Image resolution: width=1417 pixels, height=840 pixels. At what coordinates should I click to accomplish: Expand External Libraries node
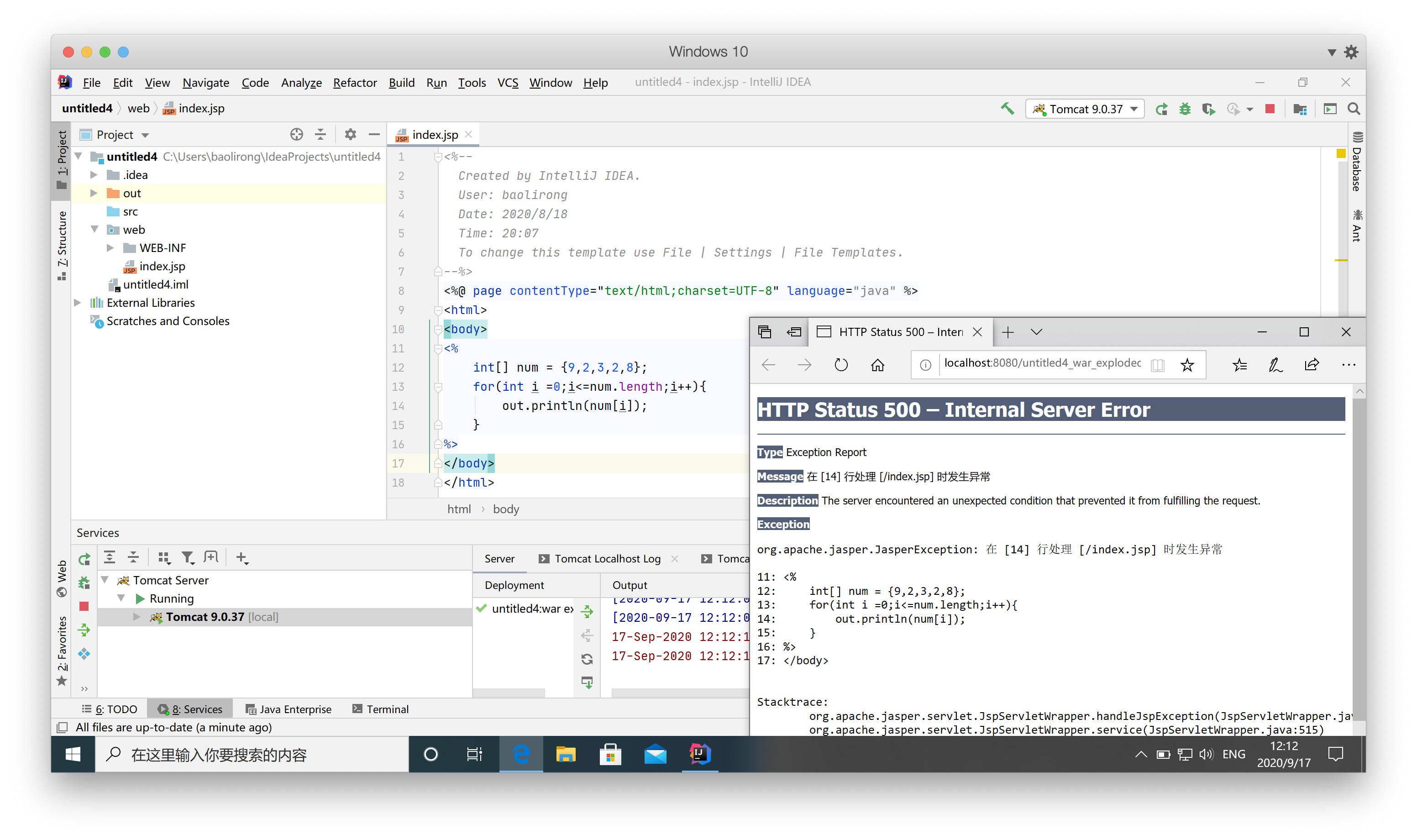(x=78, y=303)
